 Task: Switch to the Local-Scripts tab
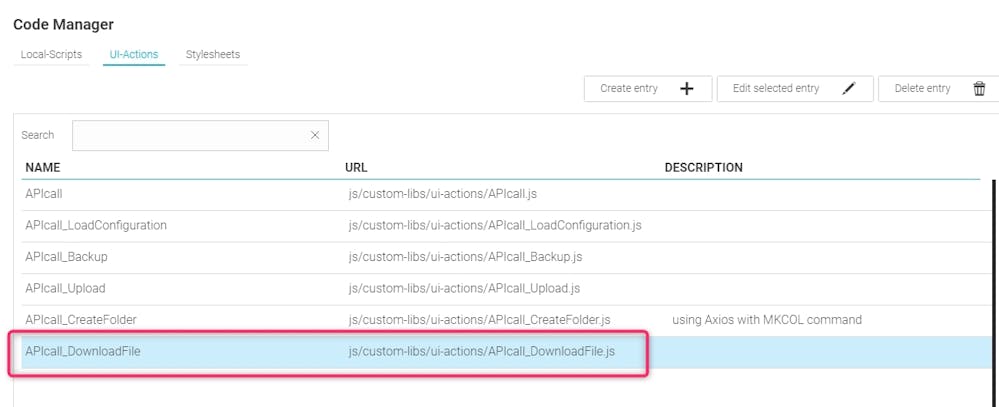[51, 54]
